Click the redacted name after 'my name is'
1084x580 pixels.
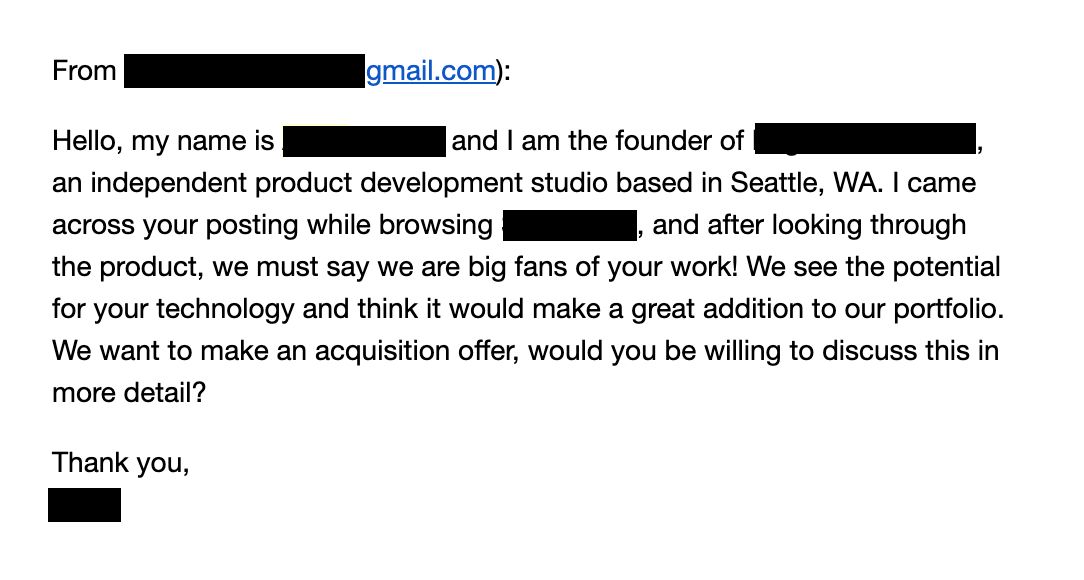[x=364, y=141]
